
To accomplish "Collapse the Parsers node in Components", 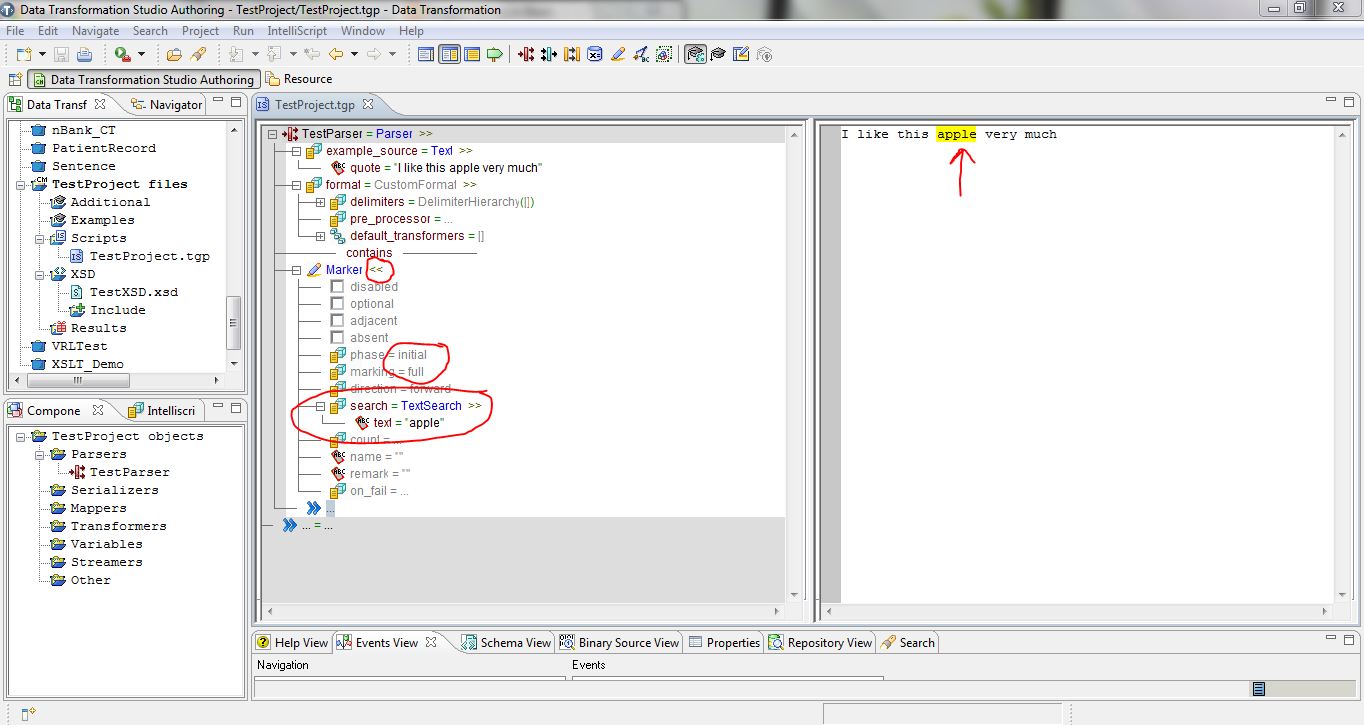I will click(38, 454).
